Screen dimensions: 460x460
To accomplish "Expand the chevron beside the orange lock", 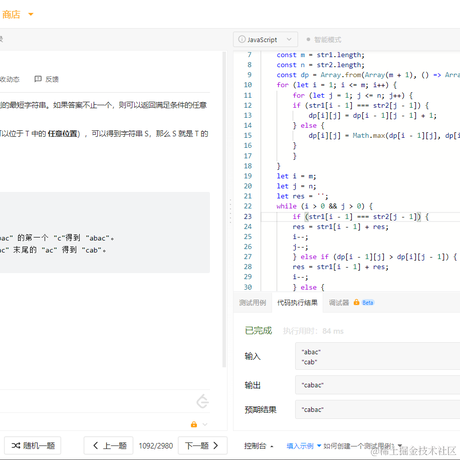I will click(205, 424).
